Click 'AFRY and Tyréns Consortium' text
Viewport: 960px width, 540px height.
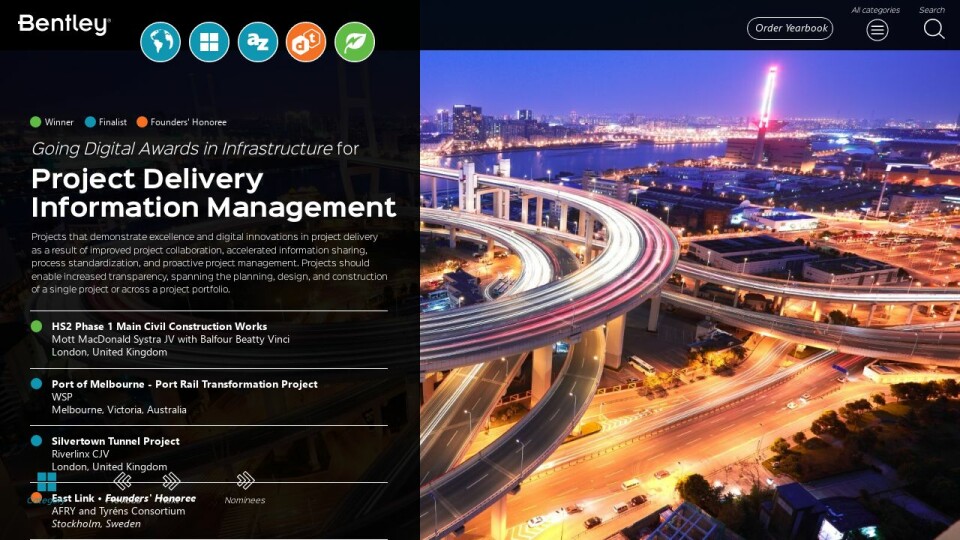[118, 511]
